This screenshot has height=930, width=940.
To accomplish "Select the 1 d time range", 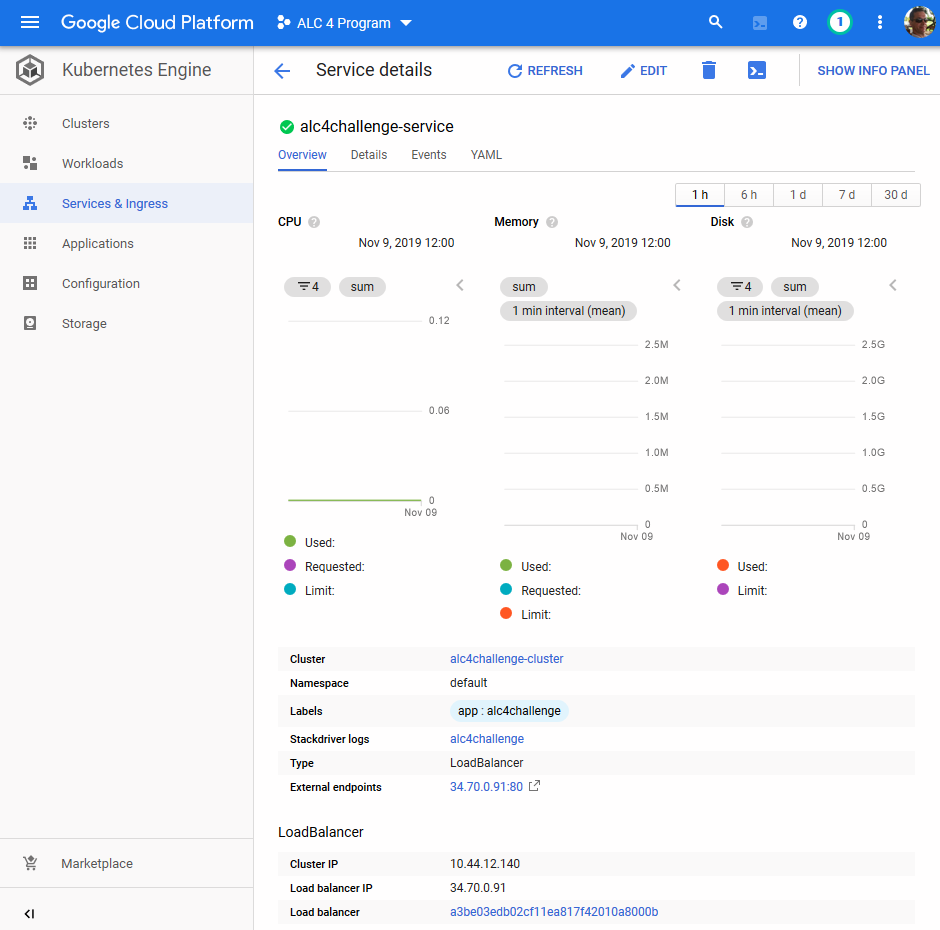I will click(798, 195).
